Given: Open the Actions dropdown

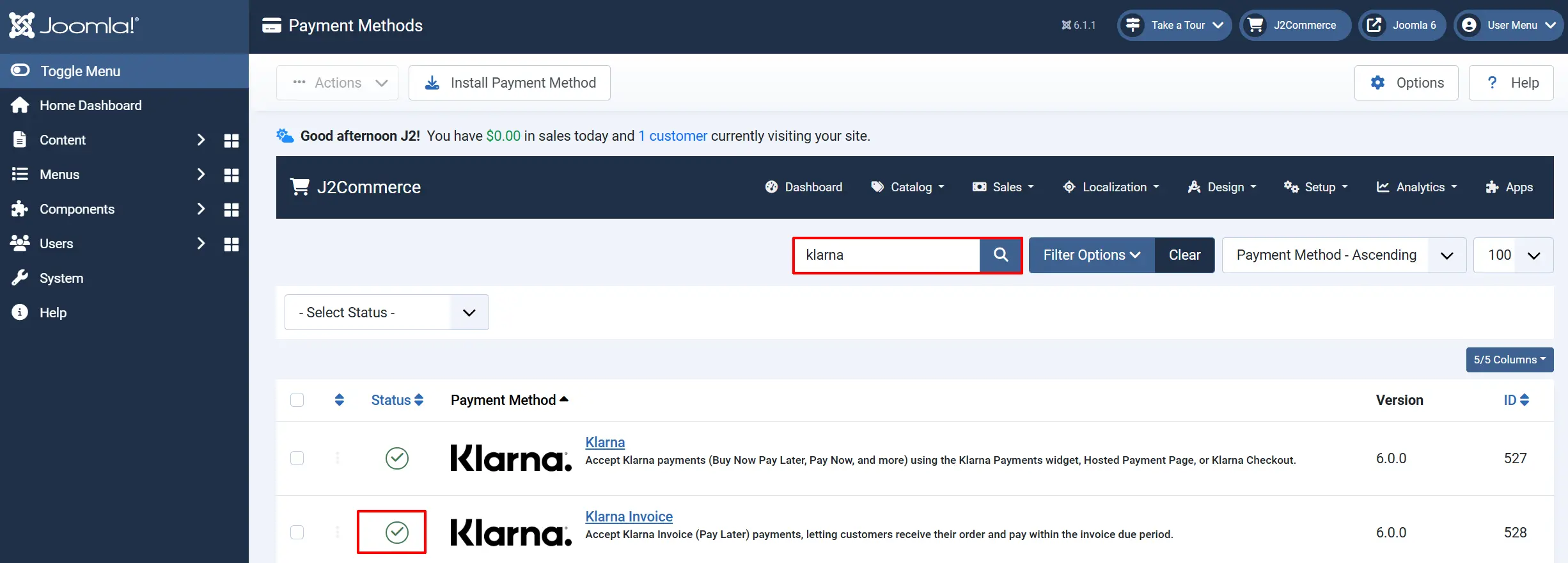Looking at the screenshot, I should (x=337, y=83).
